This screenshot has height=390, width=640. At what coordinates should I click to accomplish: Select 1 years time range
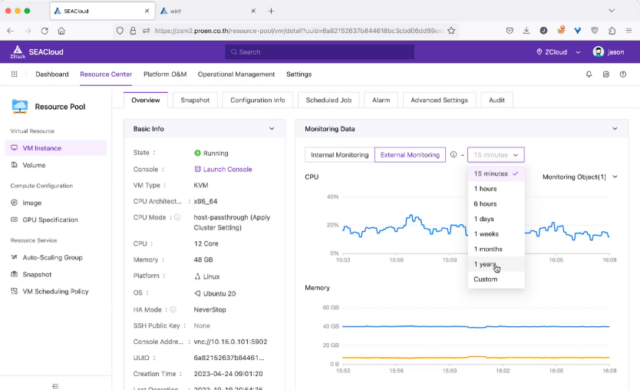(496, 264)
